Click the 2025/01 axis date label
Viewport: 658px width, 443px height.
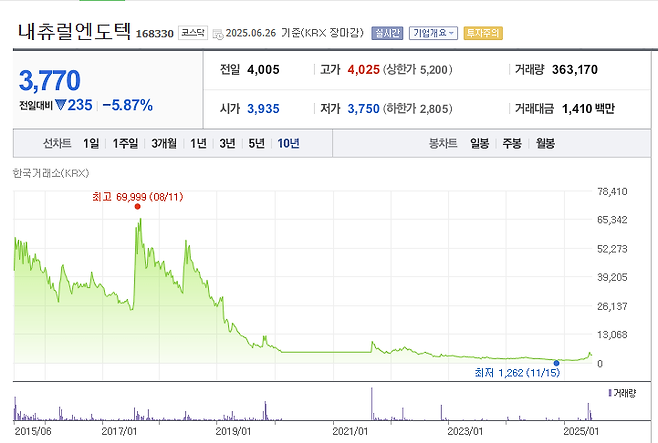tap(581, 431)
